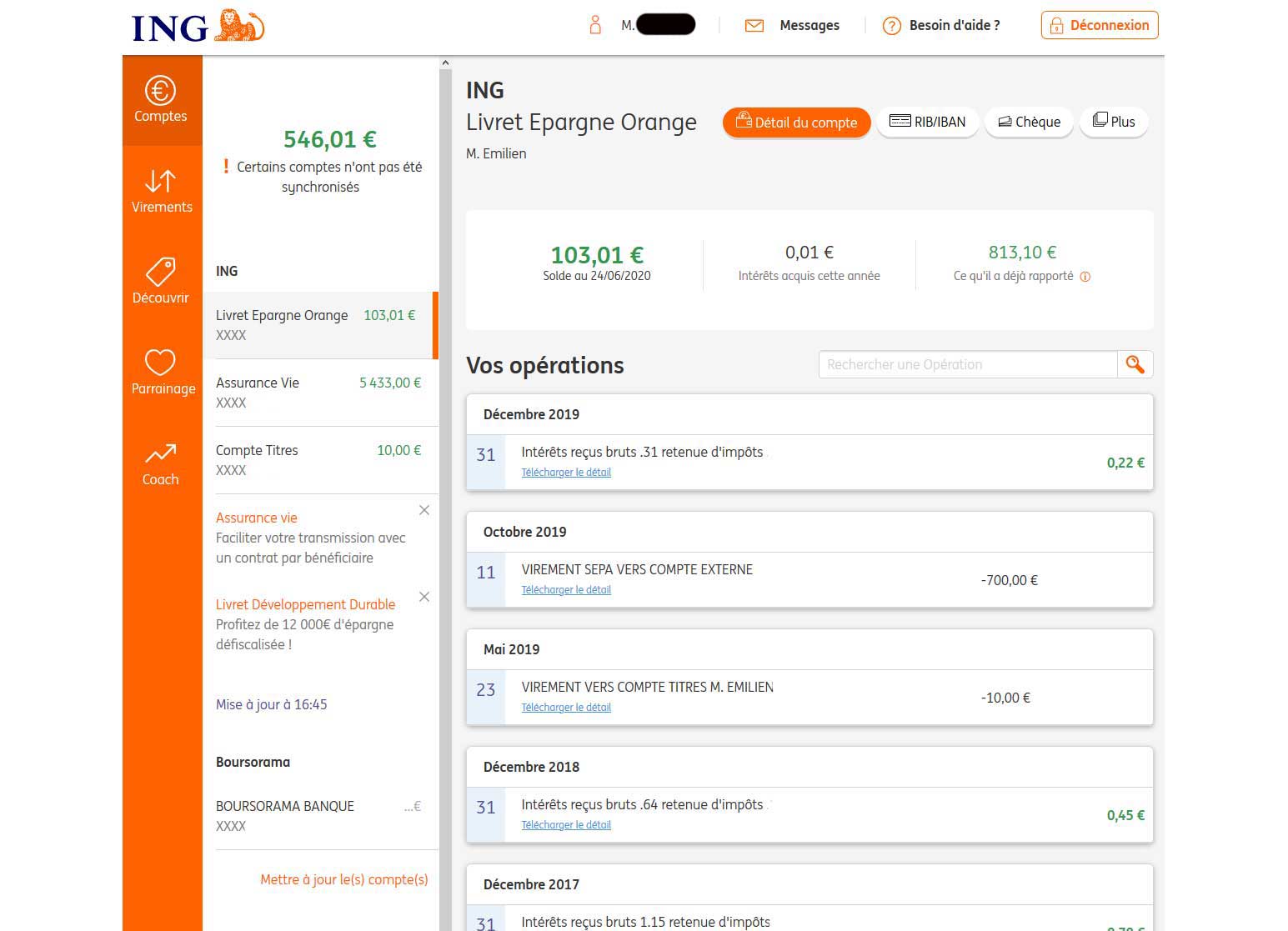Image resolution: width=1288 pixels, height=931 pixels.
Task: Select the Parrainage heart icon
Action: coord(160,363)
